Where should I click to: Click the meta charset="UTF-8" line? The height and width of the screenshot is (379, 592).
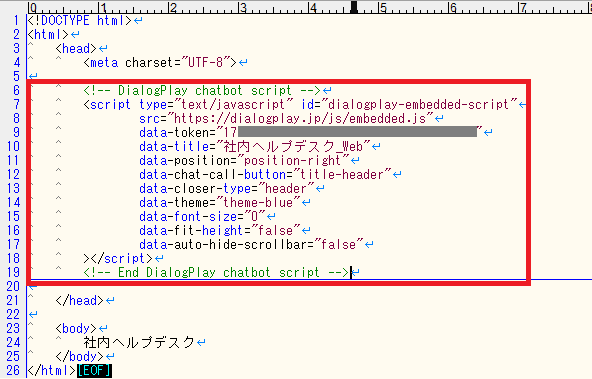(x=160, y=62)
